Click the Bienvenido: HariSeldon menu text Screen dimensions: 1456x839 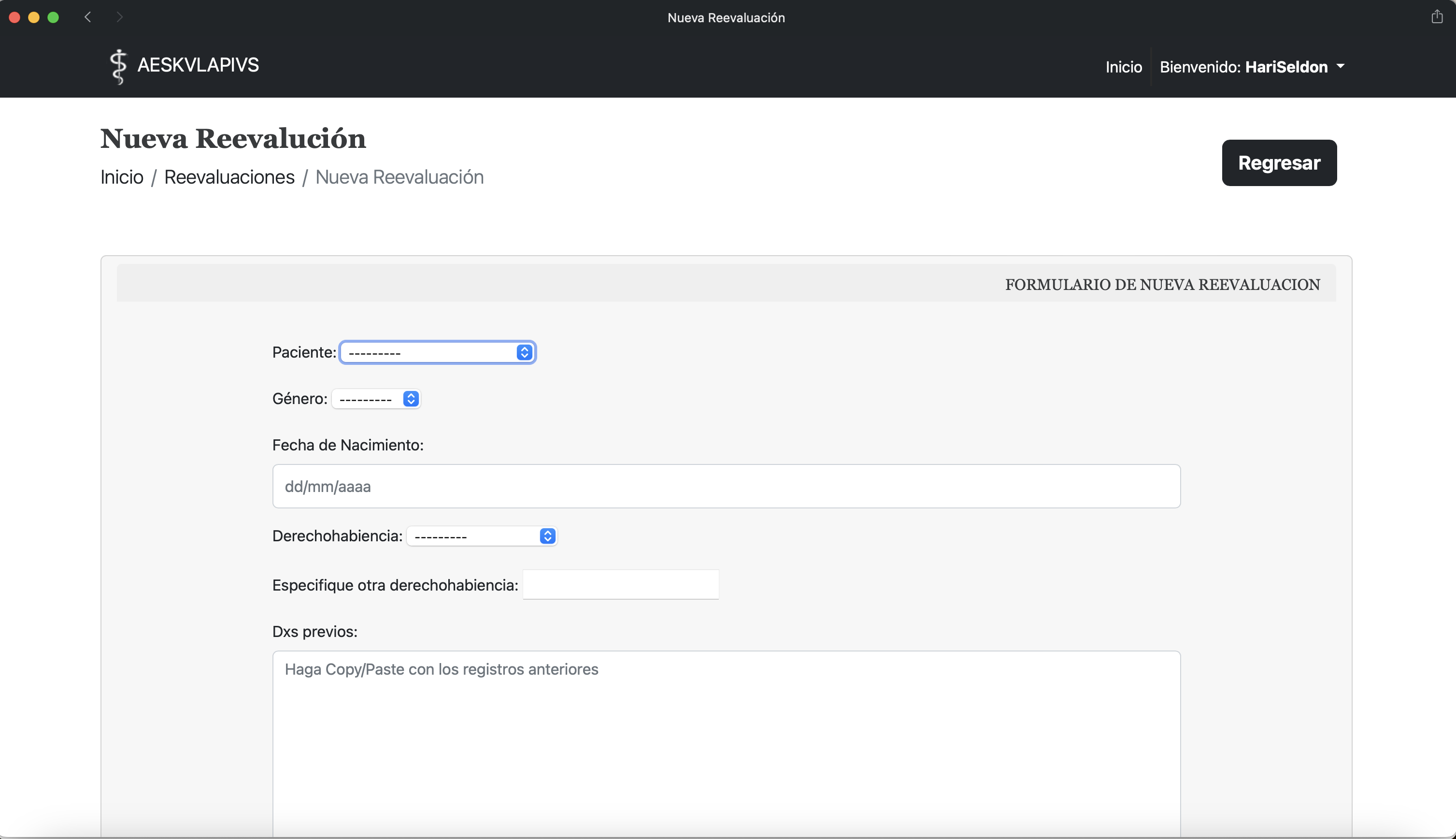[1243, 67]
